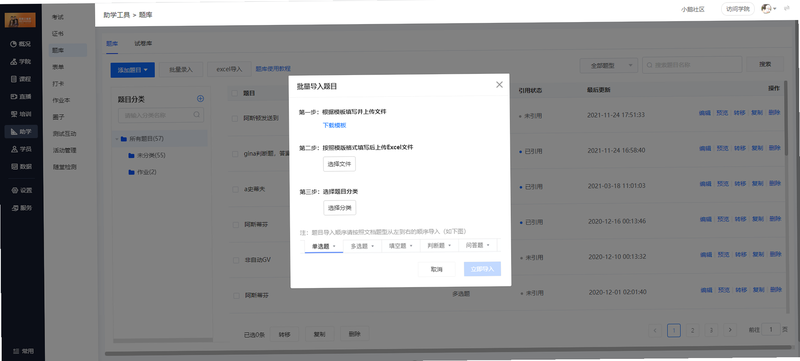The image size is (800, 361).
Task: Open 考试 in secondary menu
Action: pos(58,17)
